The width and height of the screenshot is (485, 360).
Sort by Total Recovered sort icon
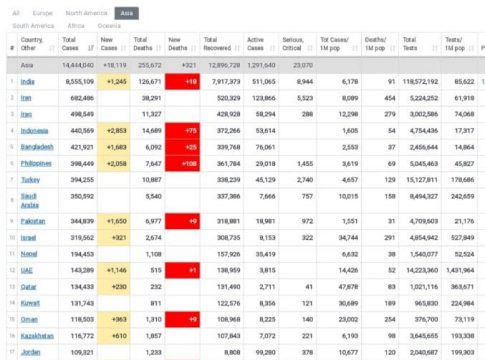tap(237, 48)
